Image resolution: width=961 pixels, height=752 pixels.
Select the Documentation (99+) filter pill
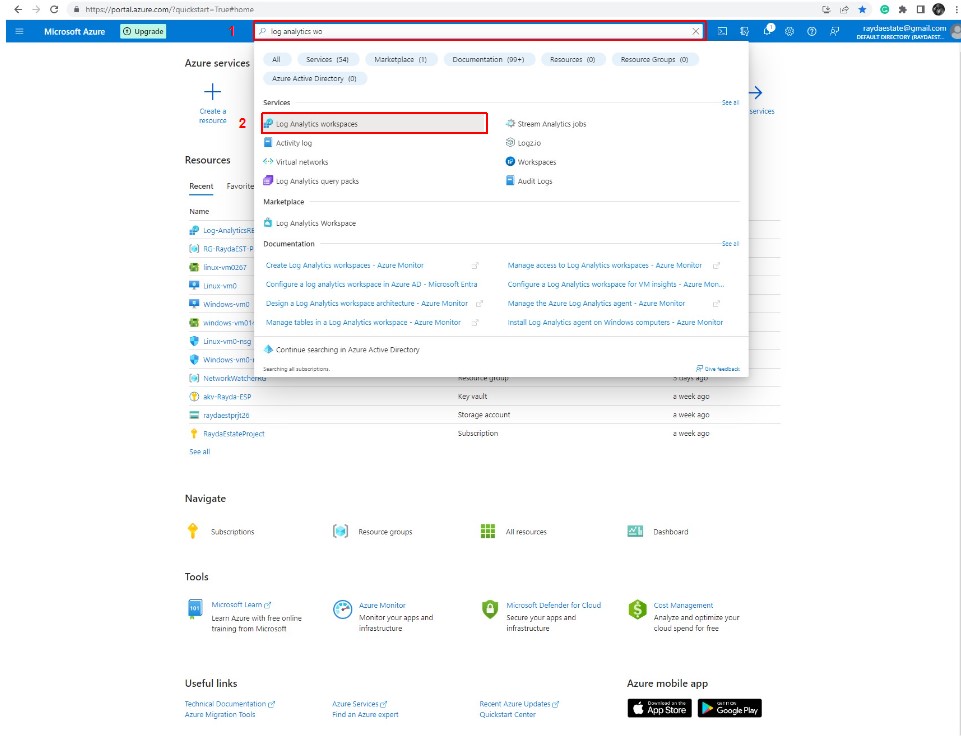(x=488, y=59)
